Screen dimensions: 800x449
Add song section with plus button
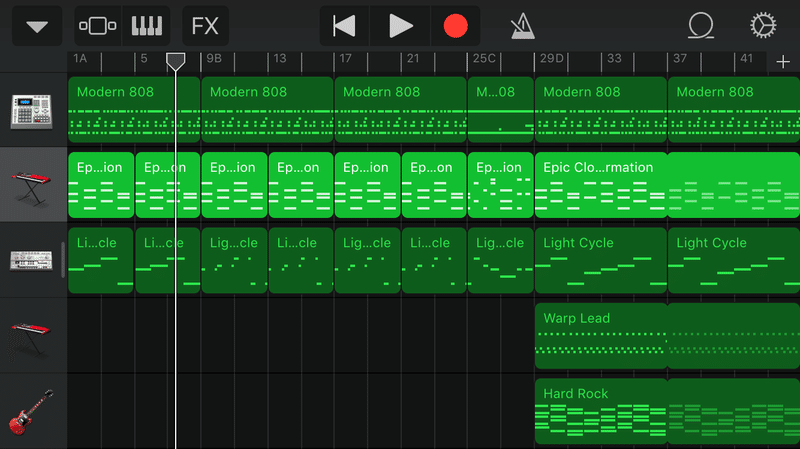(x=783, y=62)
